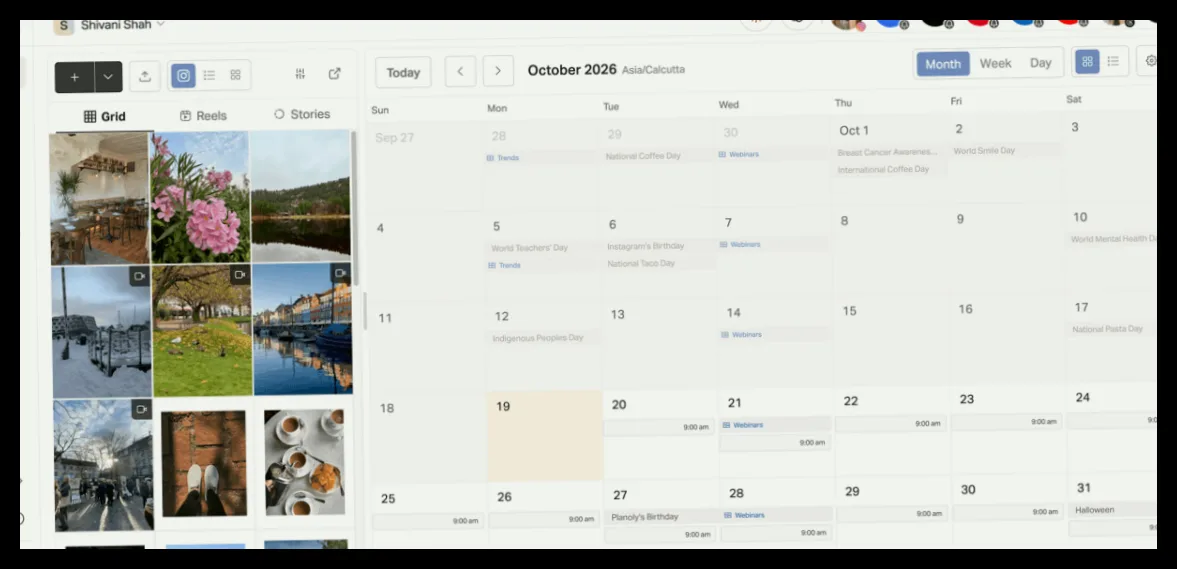Select the 9:00 am slot on October 26
The image size is (1177, 569).
544,519
